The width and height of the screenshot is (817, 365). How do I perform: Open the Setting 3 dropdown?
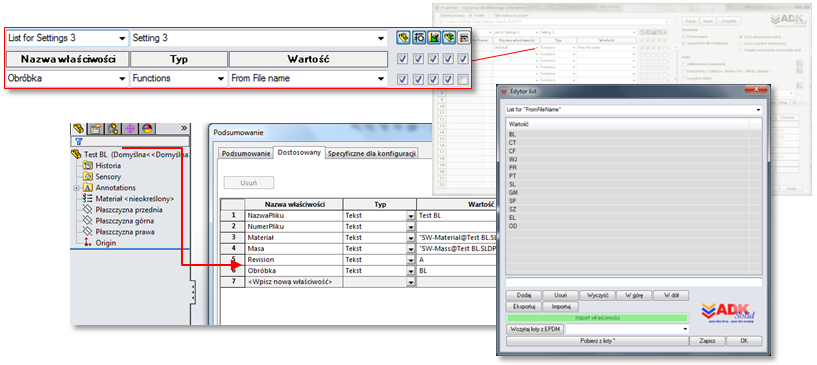tap(380, 39)
